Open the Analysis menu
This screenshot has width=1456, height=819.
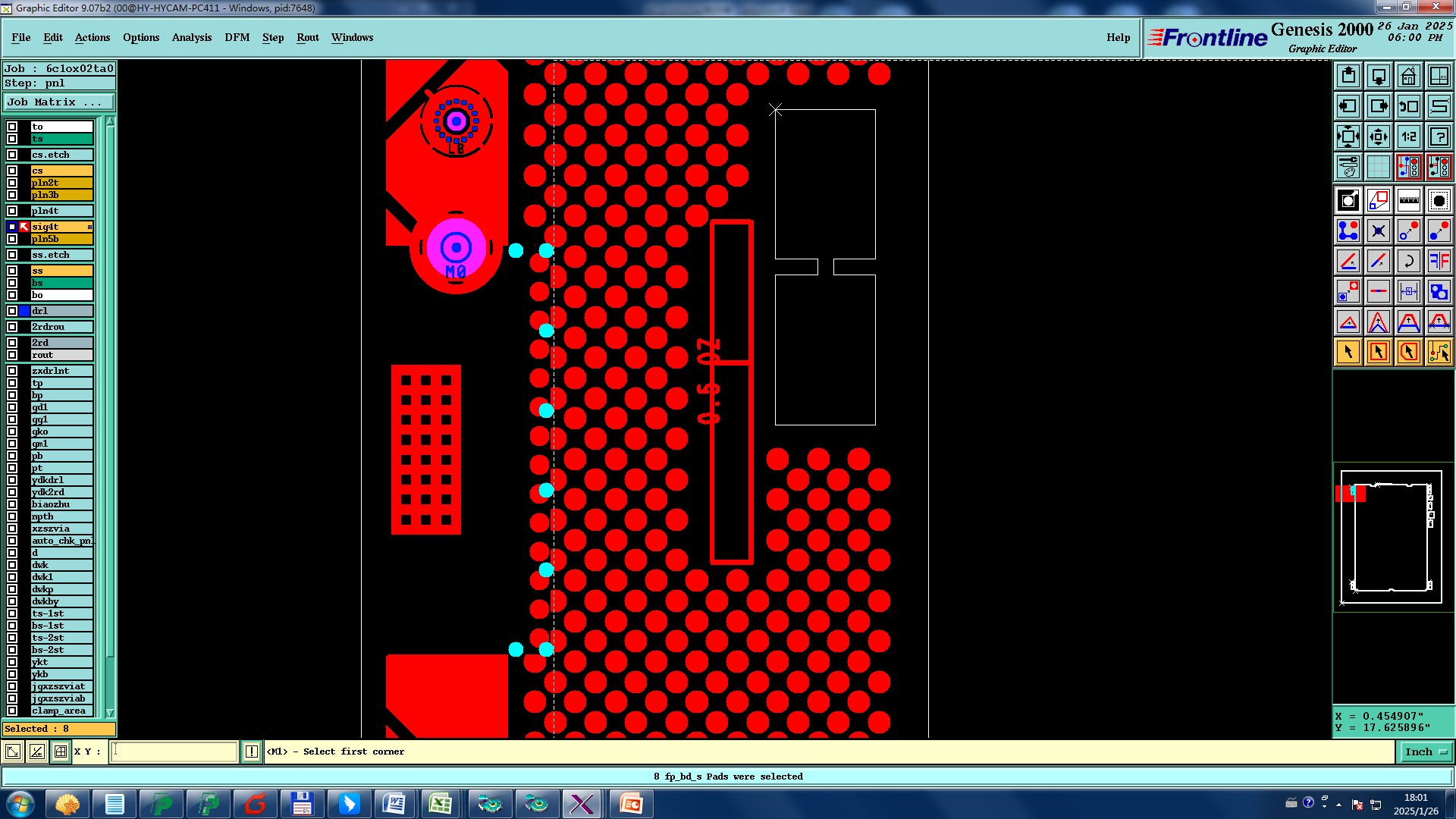[x=191, y=37]
